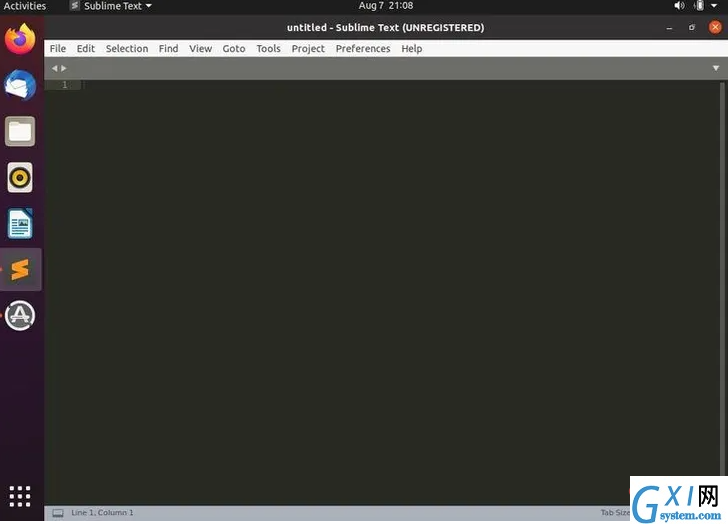Open LibreOffice Writer from the dock
Image resolution: width=728 pixels, height=524 pixels.
[20, 224]
